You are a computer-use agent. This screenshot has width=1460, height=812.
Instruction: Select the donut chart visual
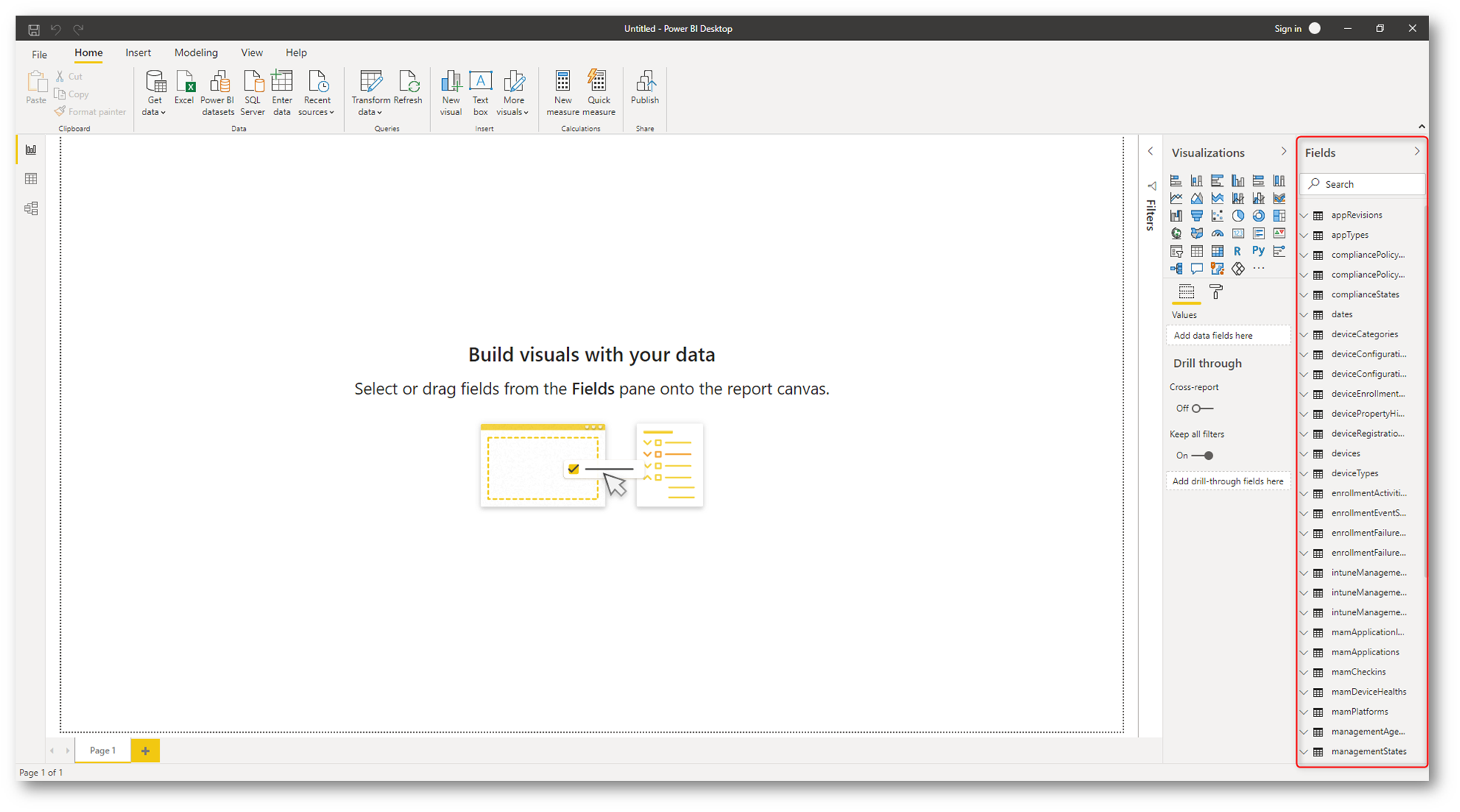click(x=1259, y=216)
